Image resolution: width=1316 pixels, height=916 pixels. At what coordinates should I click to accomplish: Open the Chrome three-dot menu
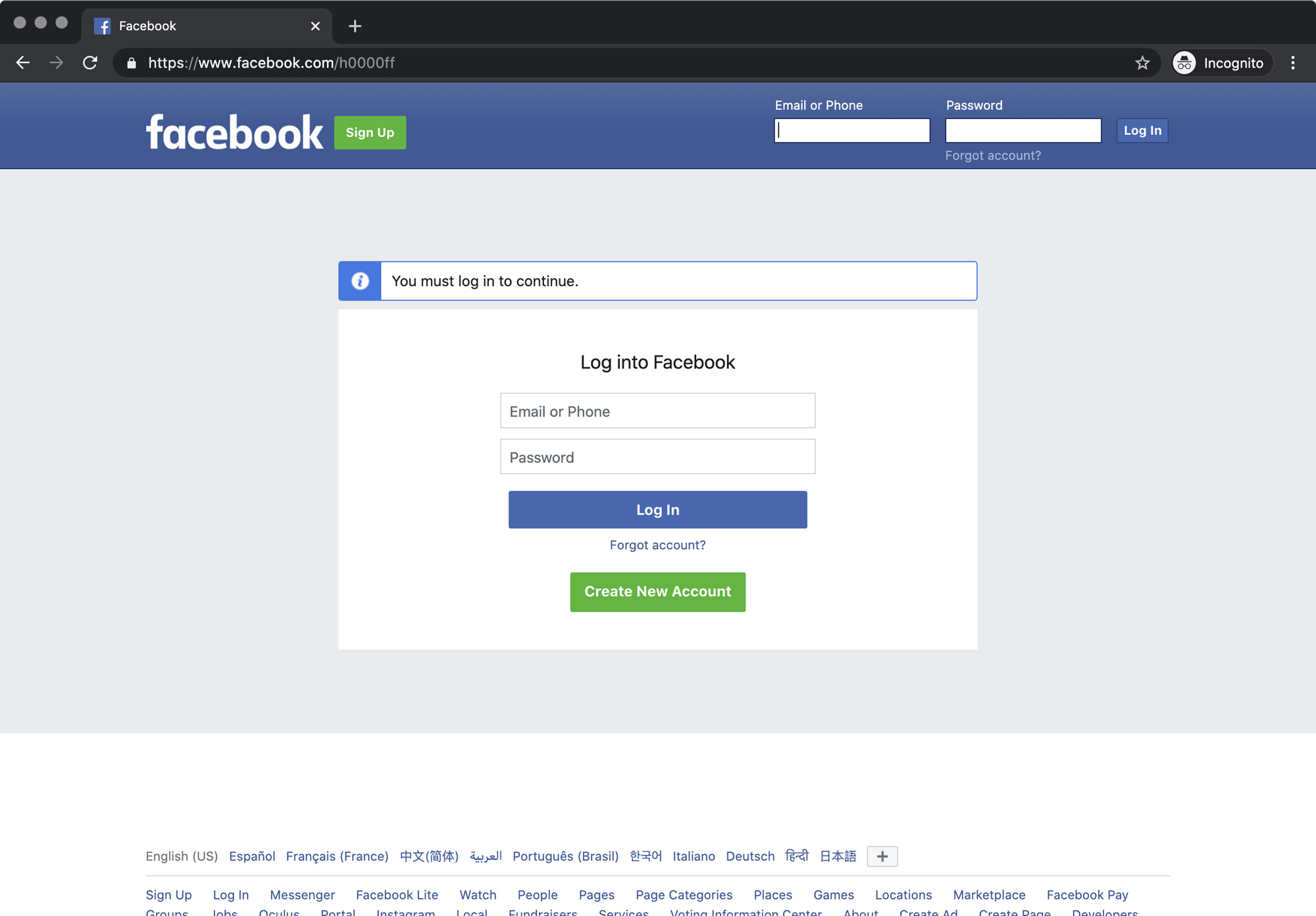[1293, 63]
